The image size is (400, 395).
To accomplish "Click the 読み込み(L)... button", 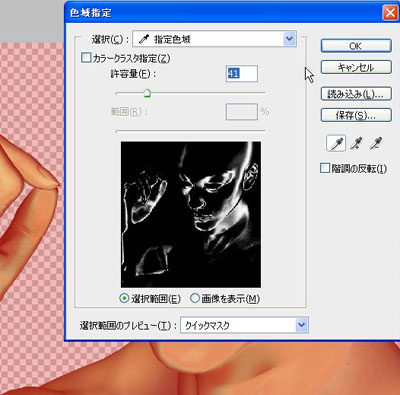I will (x=356, y=94).
